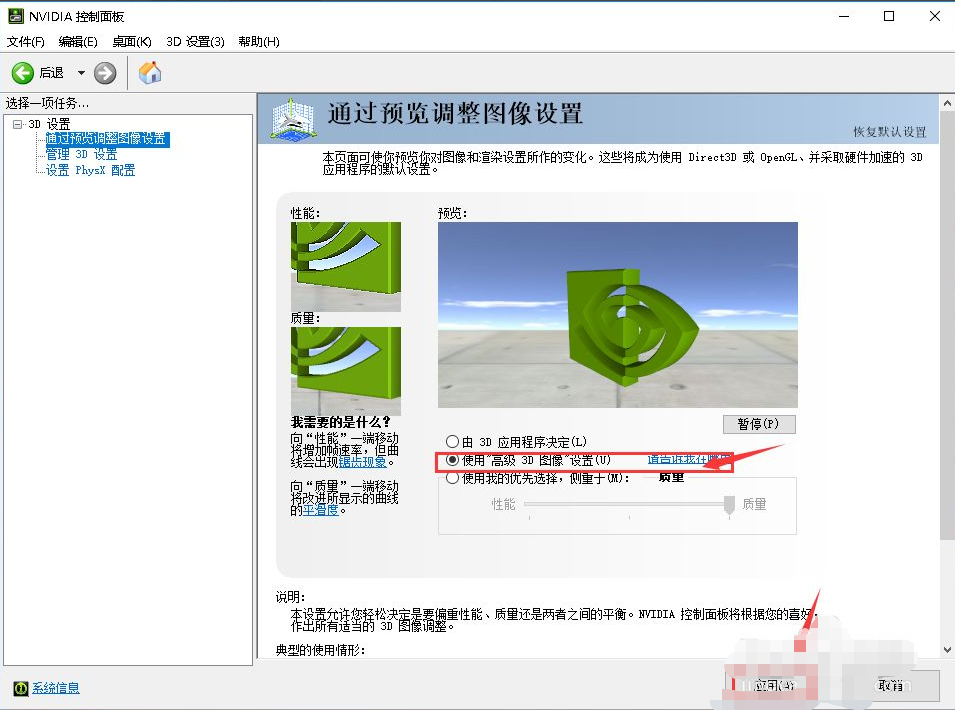Viewport: 955px width, 710px height.
Task: Select 使用"高级 3D 图像"设置 radio button
Action: click(453, 460)
